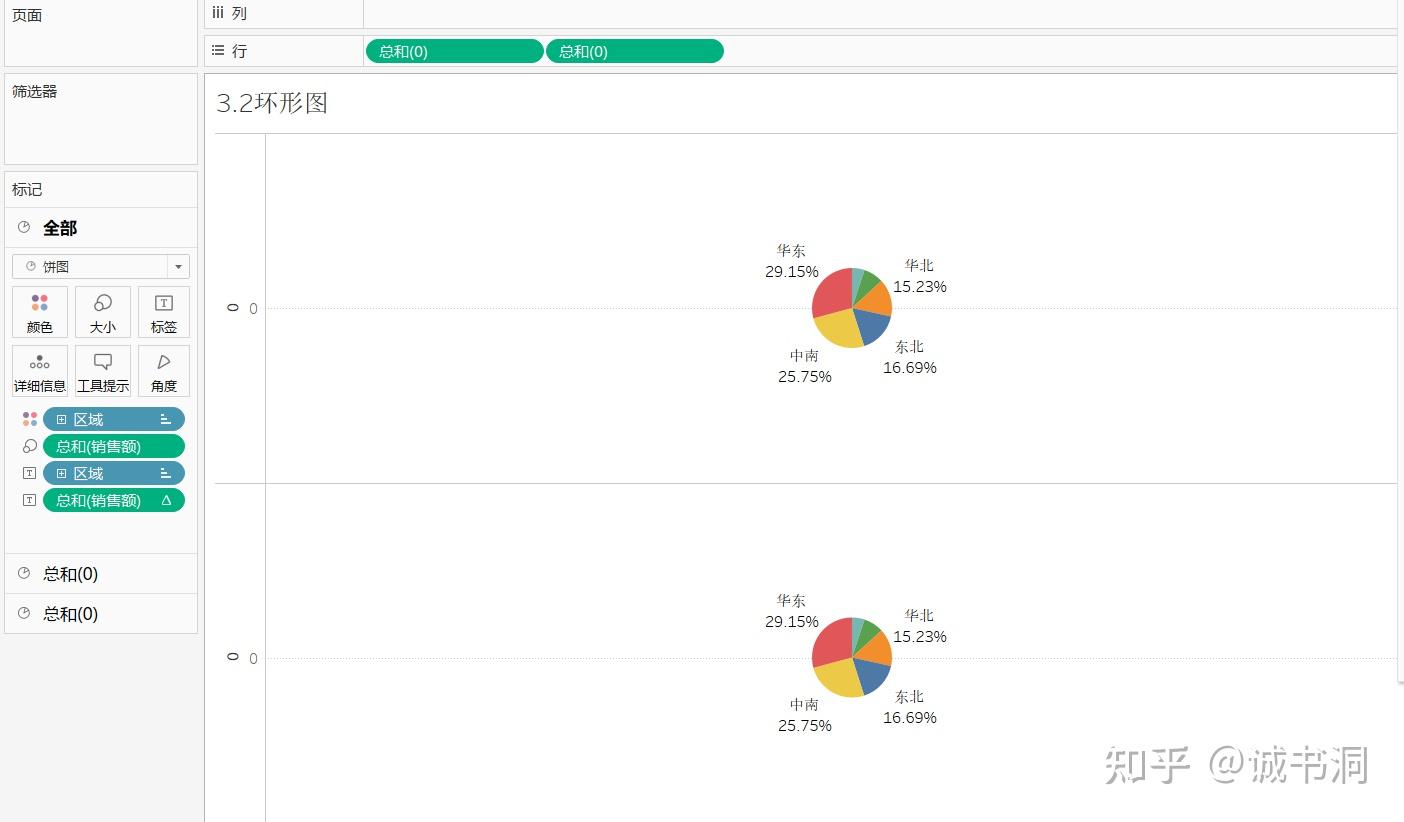
Task: Open the first 总和(0) marks tab
Action: [70, 574]
